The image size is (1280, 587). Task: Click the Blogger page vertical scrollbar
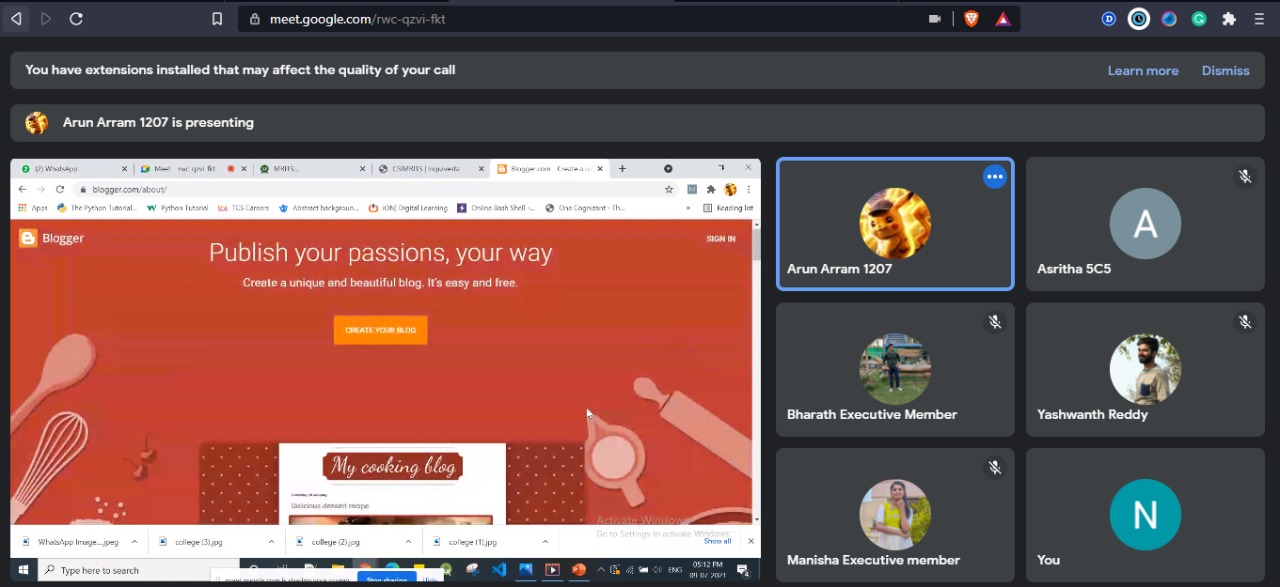tap(756, 372)
